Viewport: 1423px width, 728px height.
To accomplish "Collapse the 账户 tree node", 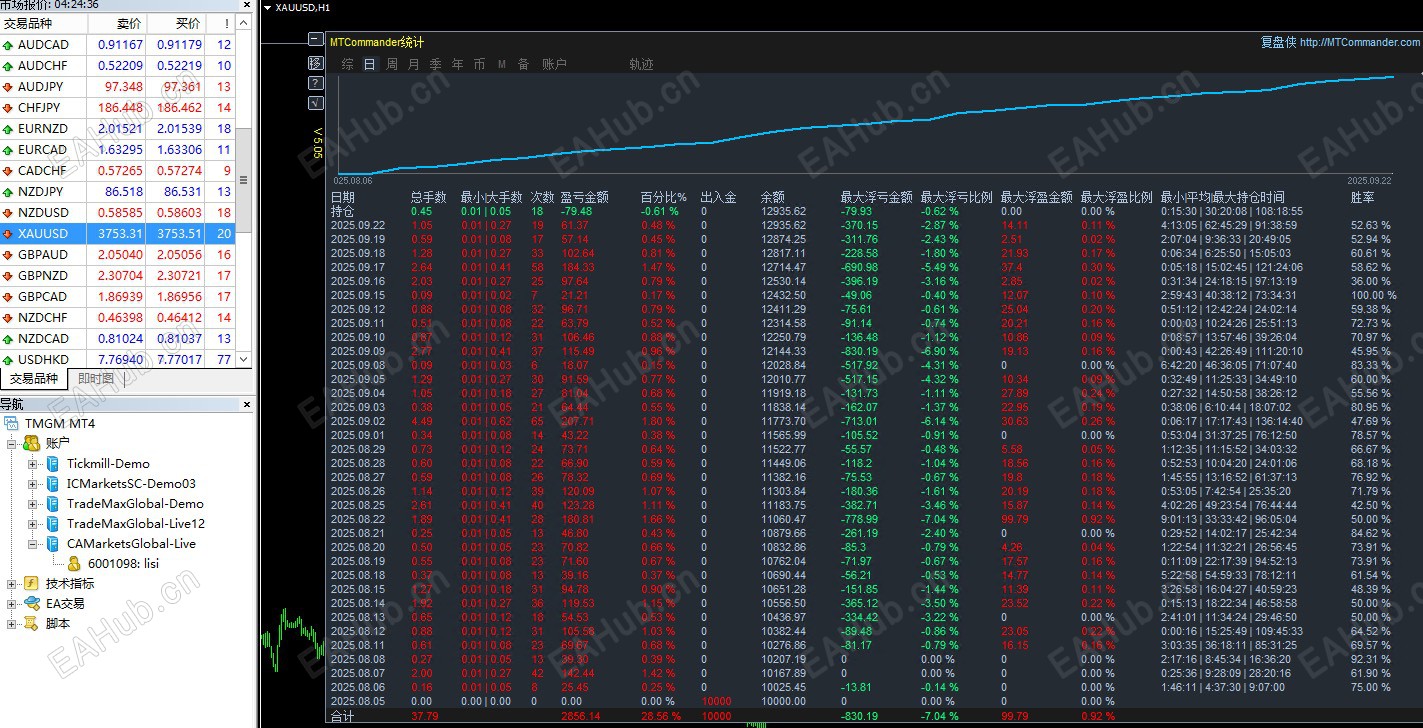I will point(11,443).
